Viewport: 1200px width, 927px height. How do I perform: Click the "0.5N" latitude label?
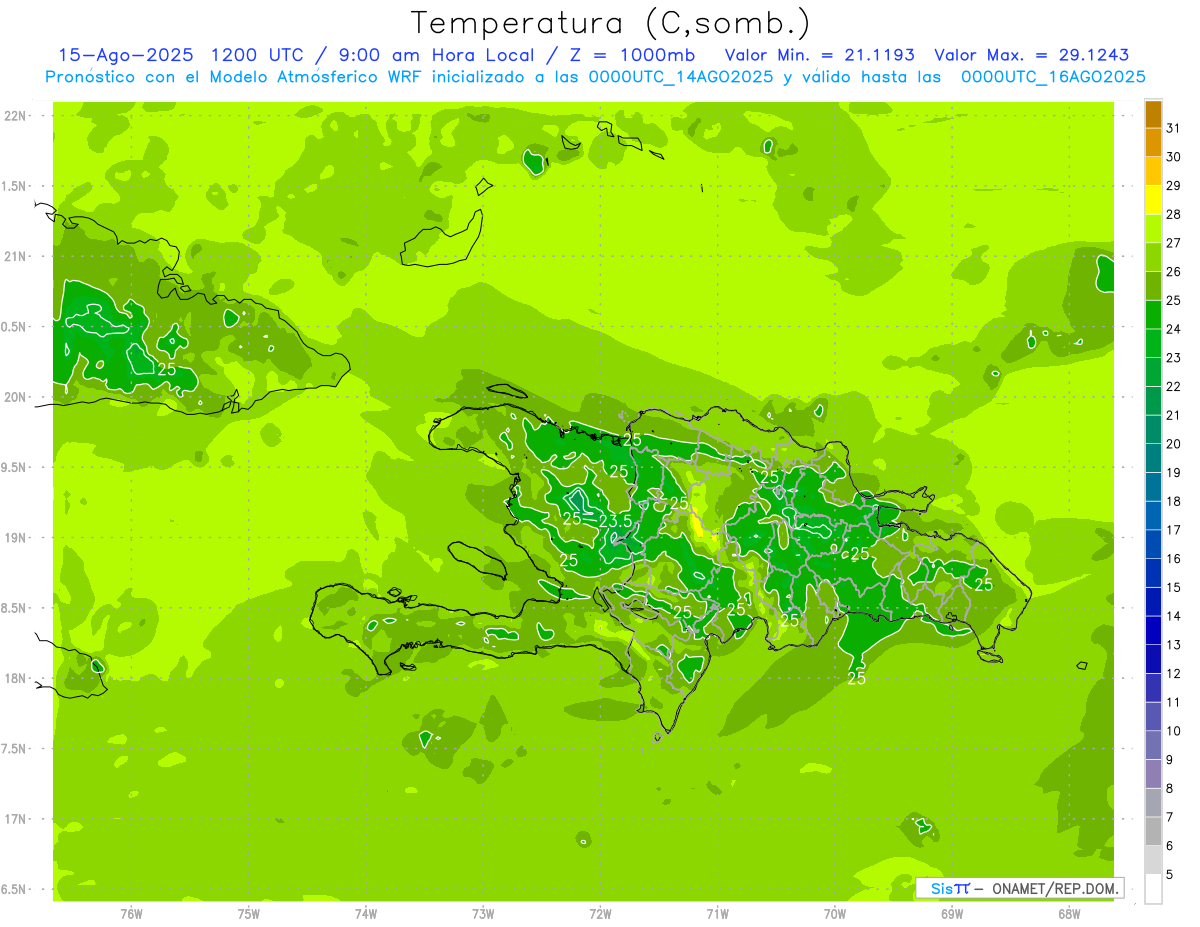[x=15, y=327]
